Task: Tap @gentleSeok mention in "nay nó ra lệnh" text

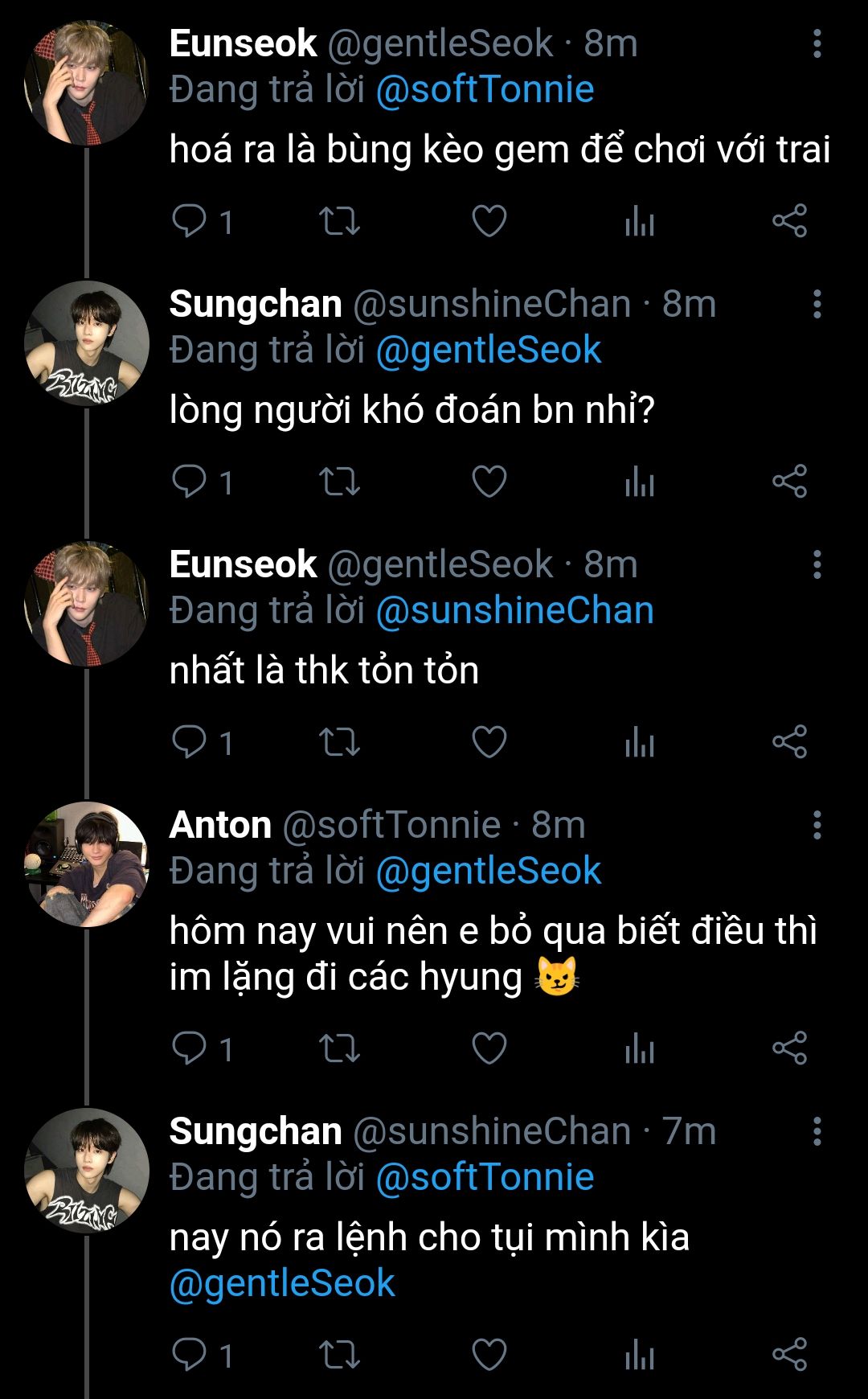Action: click(282, 1283)
